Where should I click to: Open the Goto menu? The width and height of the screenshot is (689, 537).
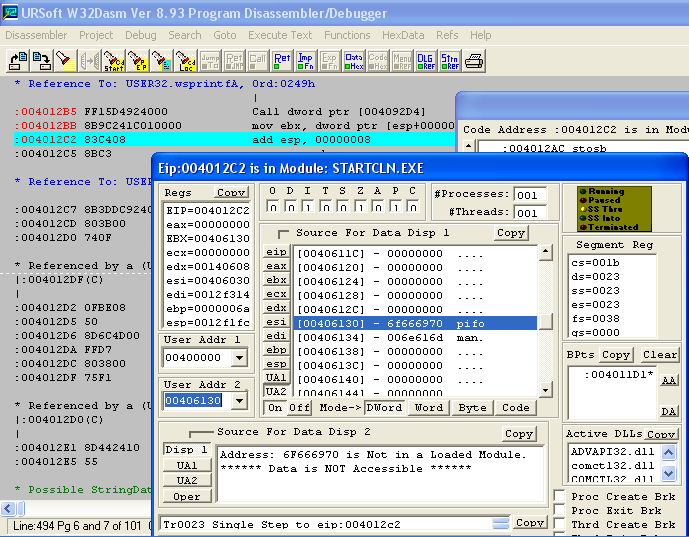pyautogui.click(x=225, y=35)
